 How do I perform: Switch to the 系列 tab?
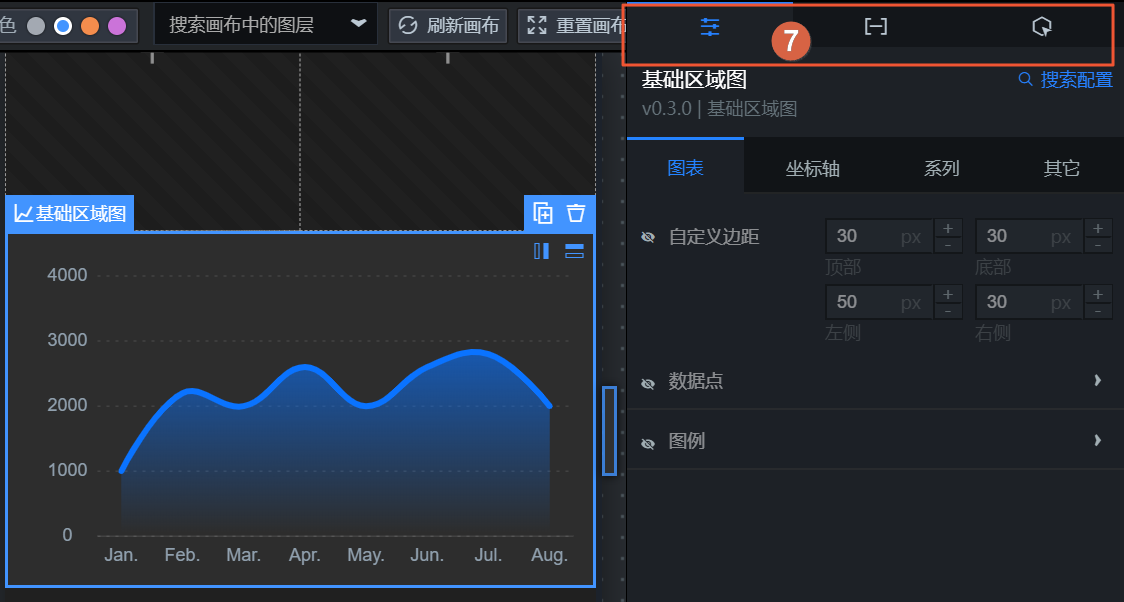pos(940,168)
